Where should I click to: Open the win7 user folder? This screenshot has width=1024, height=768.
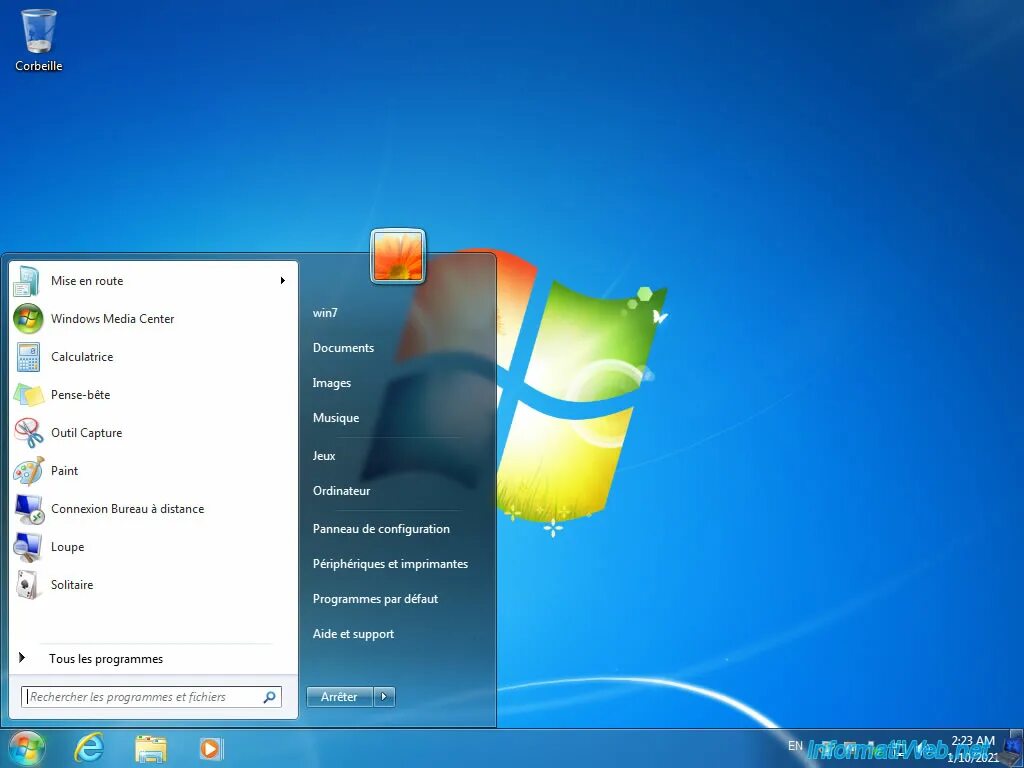pos(325,313)
